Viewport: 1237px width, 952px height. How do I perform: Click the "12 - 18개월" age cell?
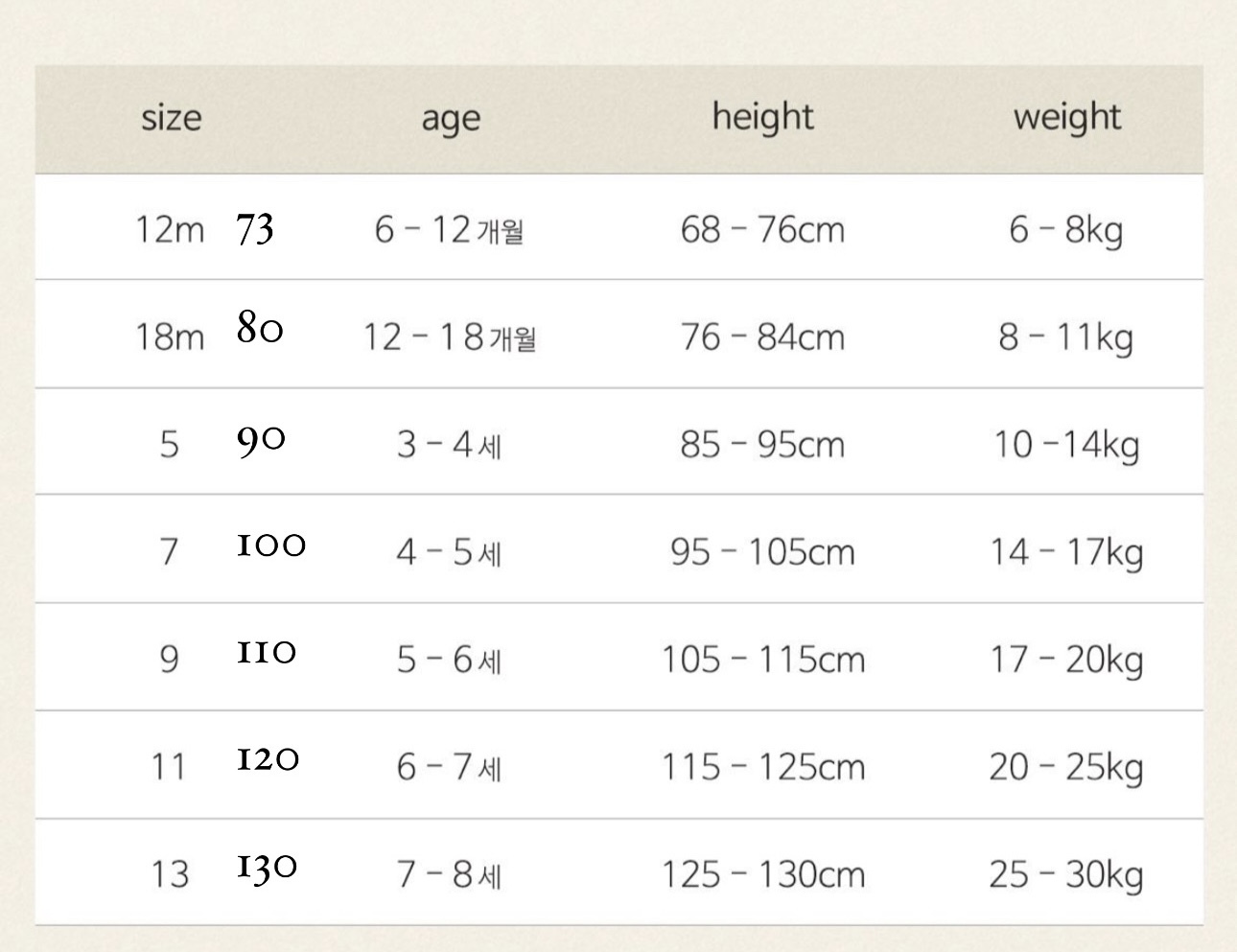(449, 337)
